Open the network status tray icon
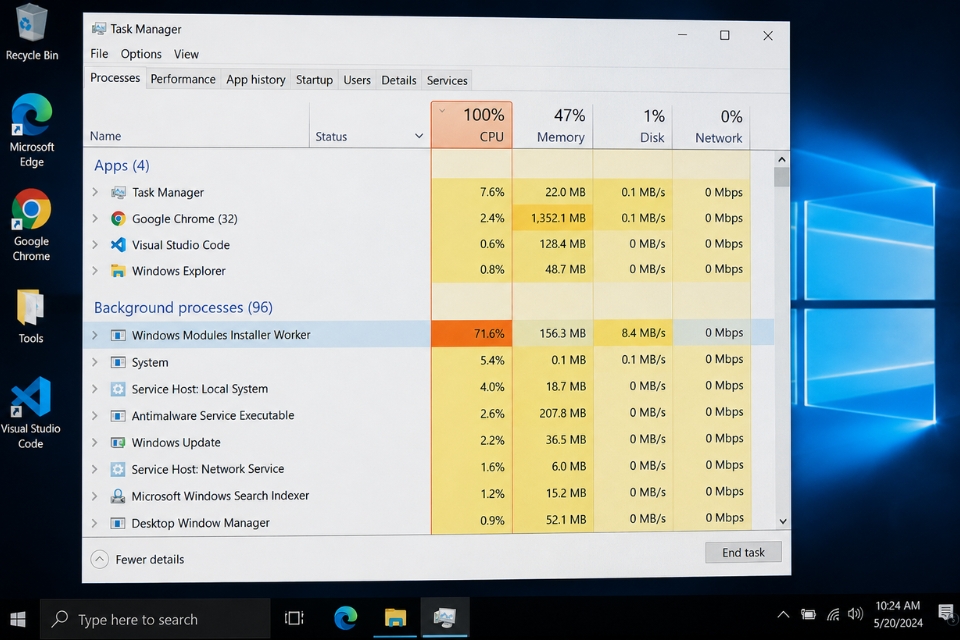The width and height of the screenshot is (960, 640). pyautogui.click(x=833, y=614)
